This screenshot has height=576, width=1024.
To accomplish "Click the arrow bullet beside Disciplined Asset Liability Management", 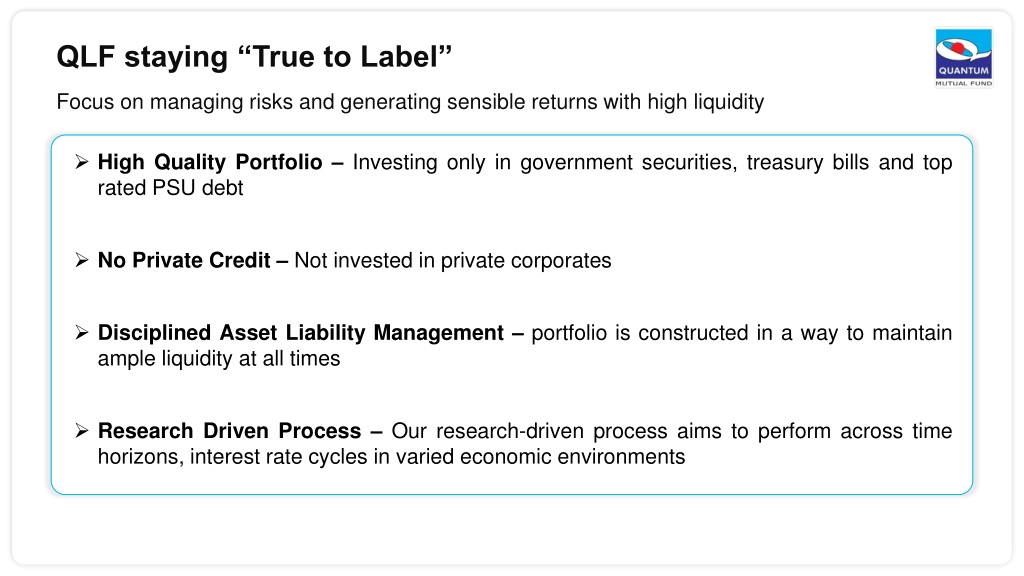I will [82, 332].
